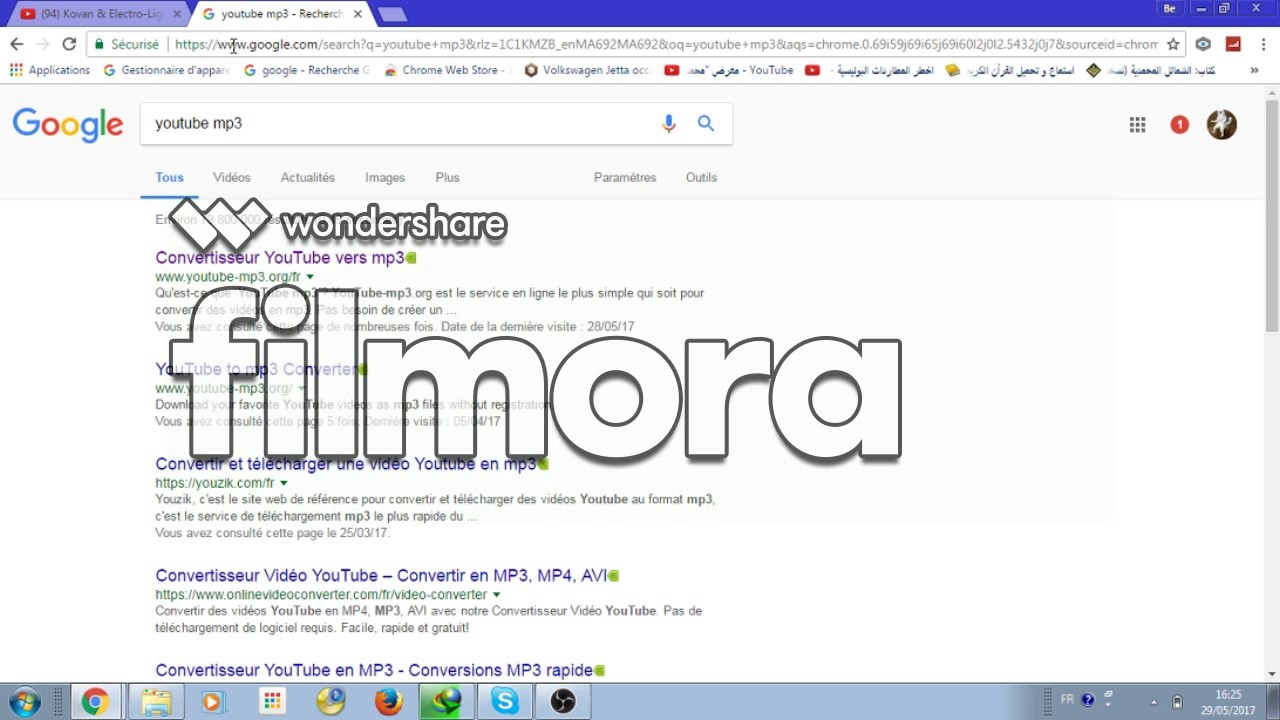Open the Chrome Web Store bookmark
This screenshot has width=1280, height=720.
pyautogui.click(x=448, y=70)
